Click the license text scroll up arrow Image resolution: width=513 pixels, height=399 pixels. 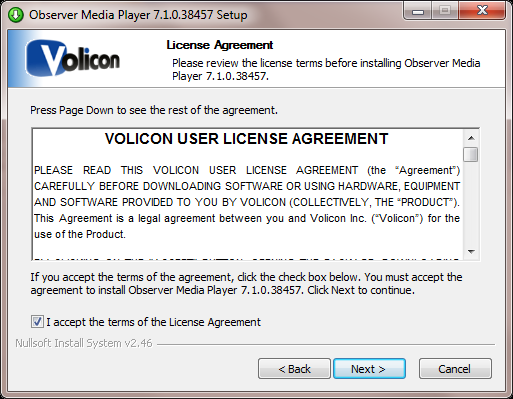471,138
